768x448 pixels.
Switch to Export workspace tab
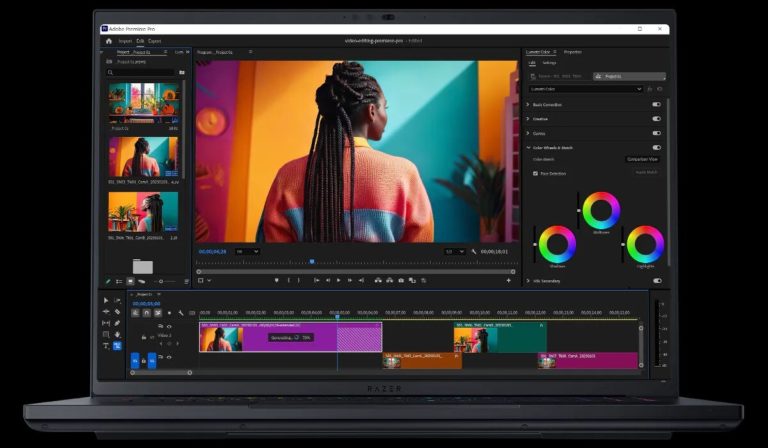(x=155, y=41)
